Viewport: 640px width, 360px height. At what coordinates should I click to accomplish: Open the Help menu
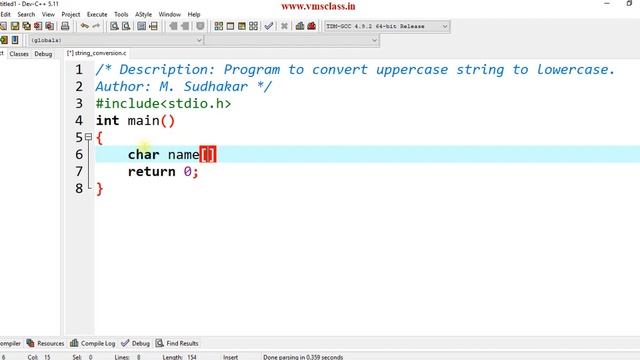(194, 14)
